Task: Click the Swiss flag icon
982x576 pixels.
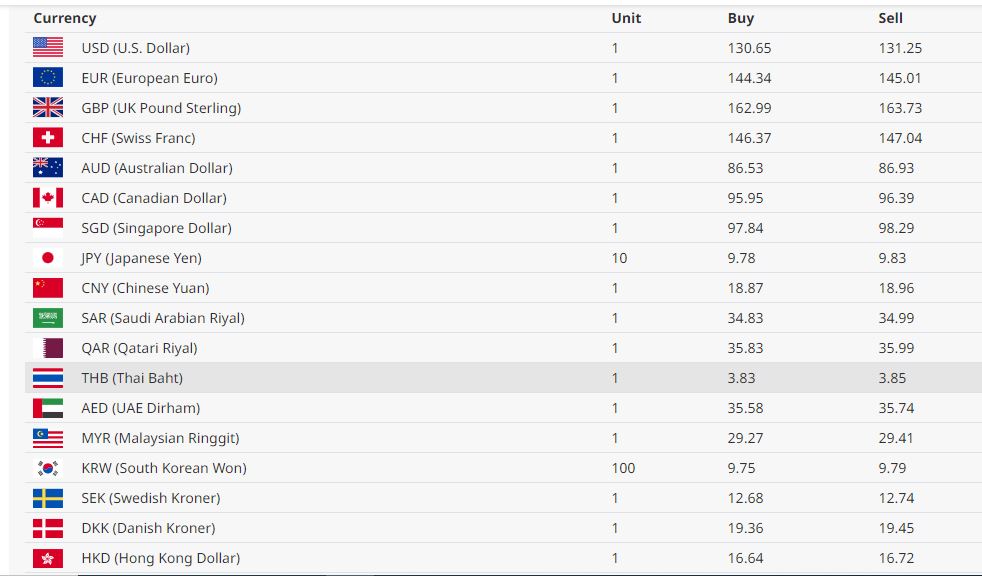Action: 47,138
